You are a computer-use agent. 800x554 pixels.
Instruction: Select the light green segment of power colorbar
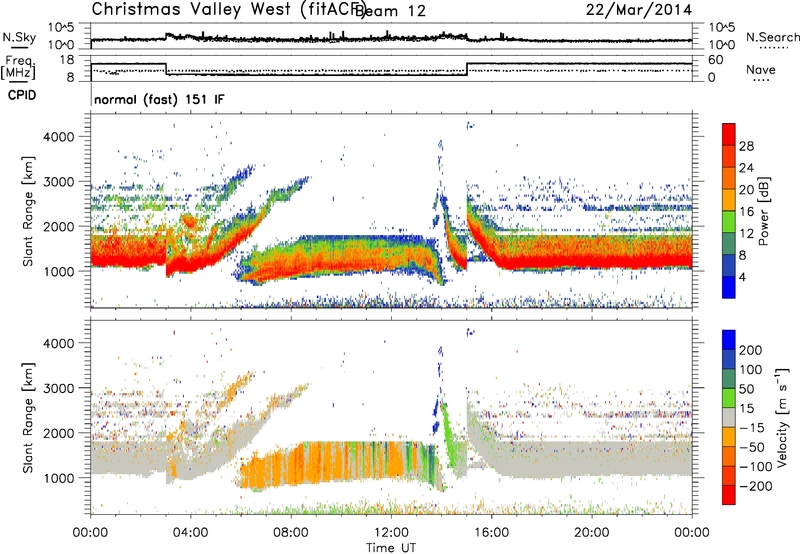pyautogui.click(x=729, y=222)
